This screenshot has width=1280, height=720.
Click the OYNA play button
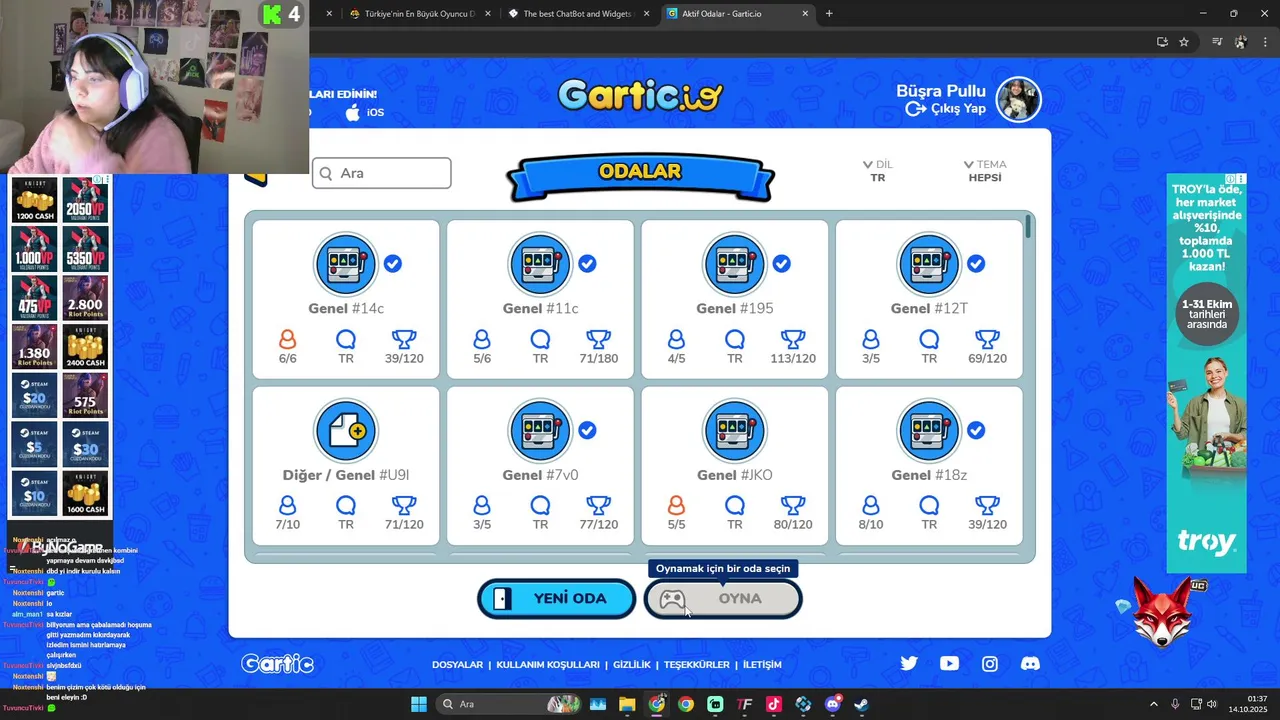coord(723,598)
